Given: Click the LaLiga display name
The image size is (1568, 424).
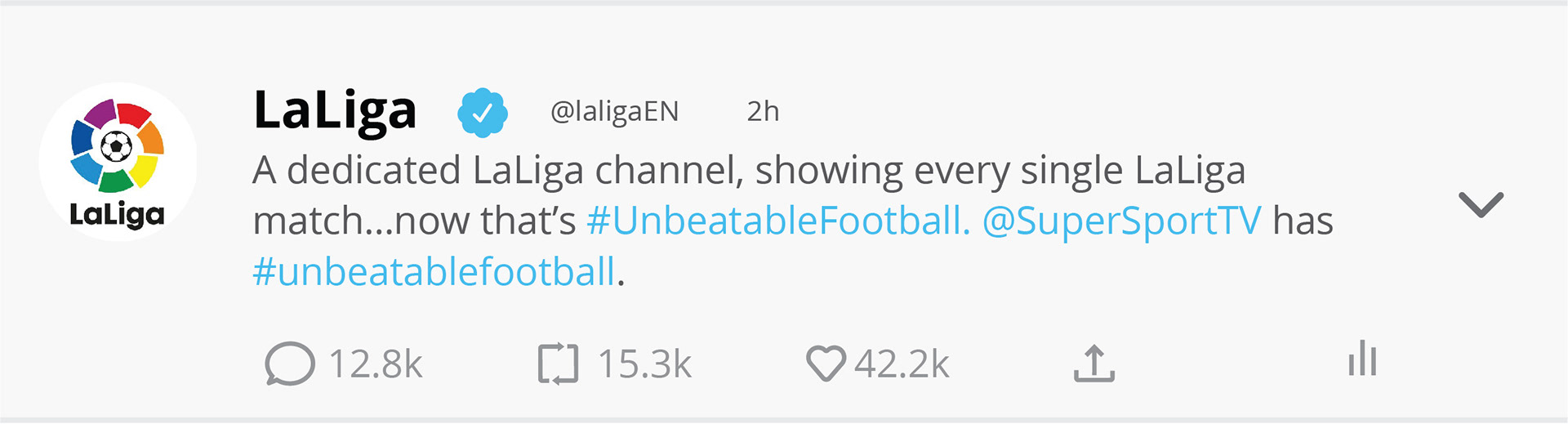Looking at the screenshot, I should (x=335, y=111).
